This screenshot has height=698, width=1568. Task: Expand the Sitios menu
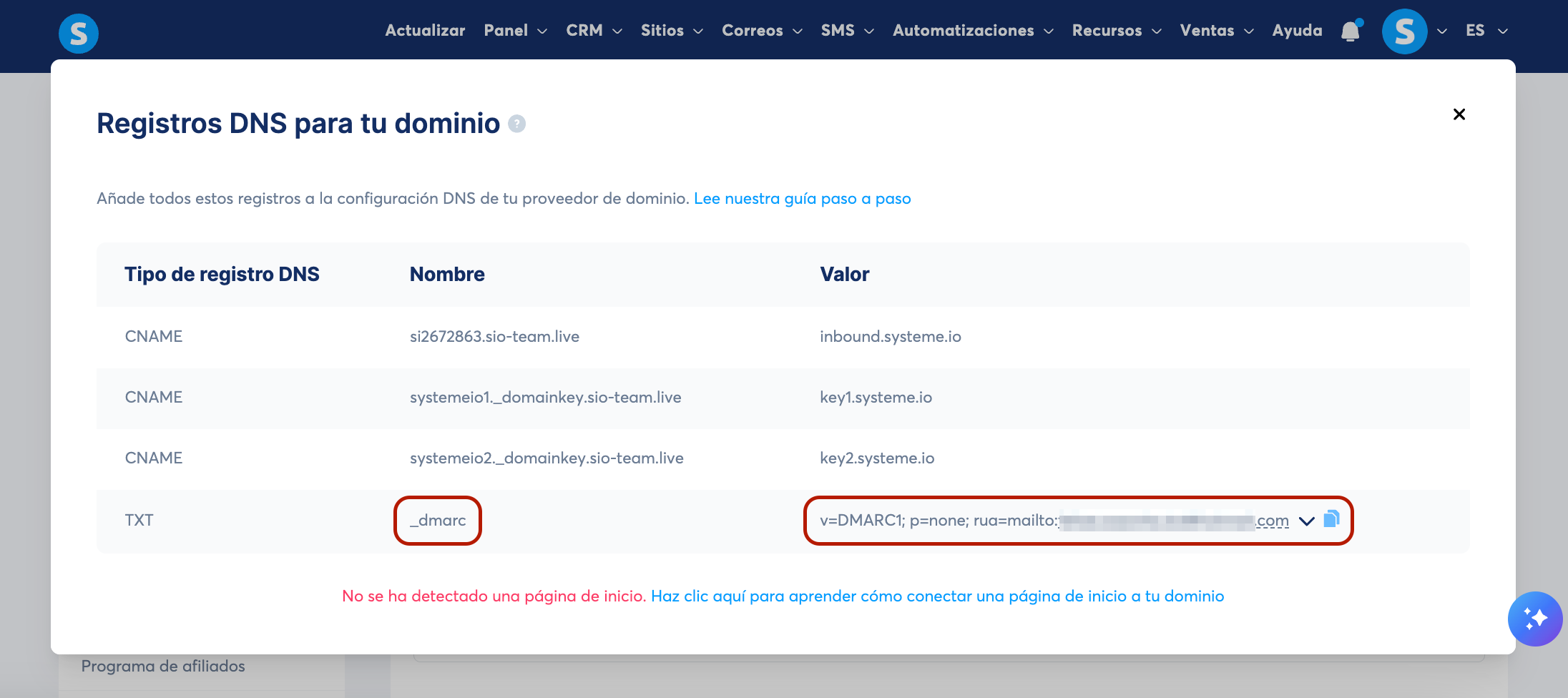[x=672, y=30]
